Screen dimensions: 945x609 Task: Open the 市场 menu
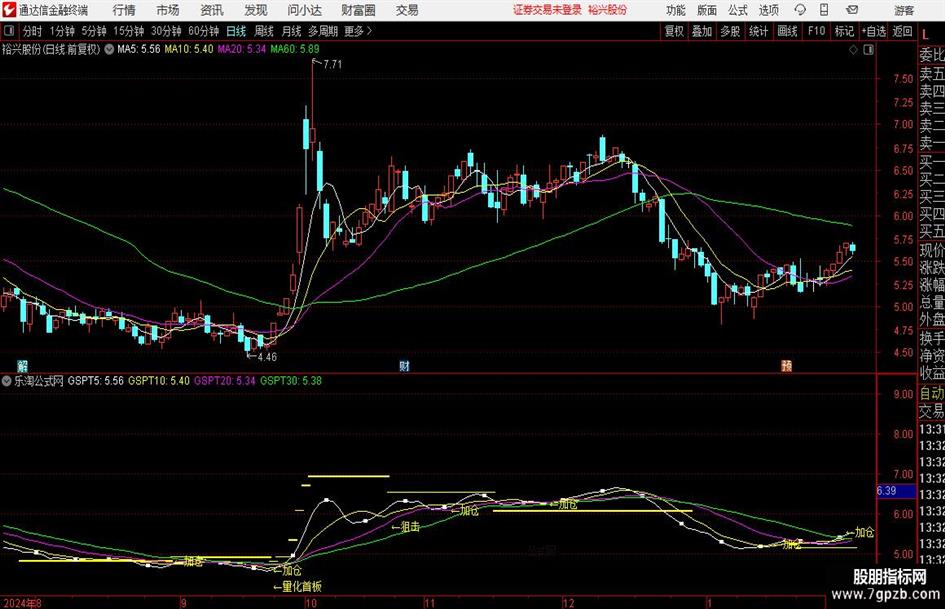click(168, 10)
